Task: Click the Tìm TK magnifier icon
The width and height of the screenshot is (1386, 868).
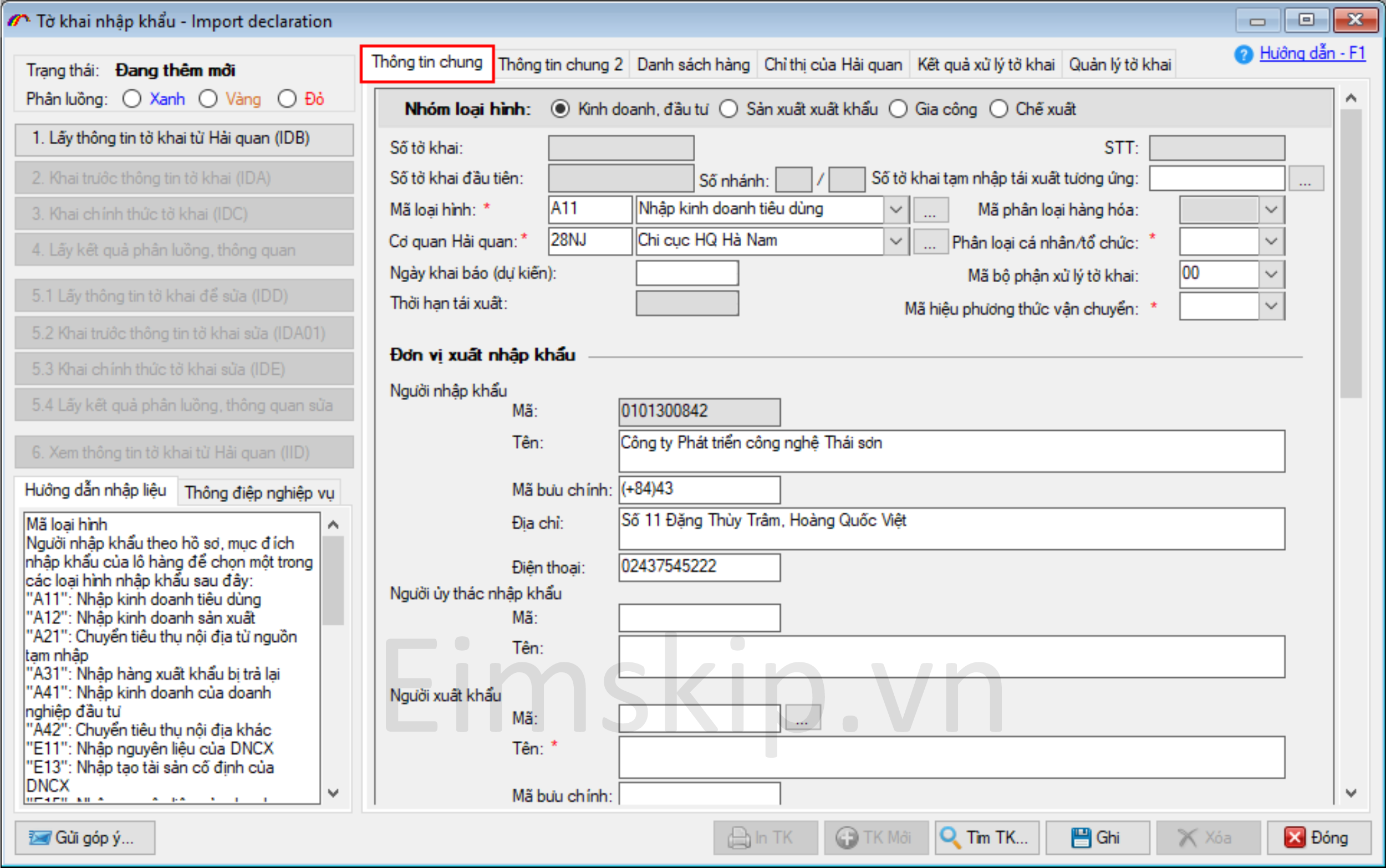Action: [950, 837]
